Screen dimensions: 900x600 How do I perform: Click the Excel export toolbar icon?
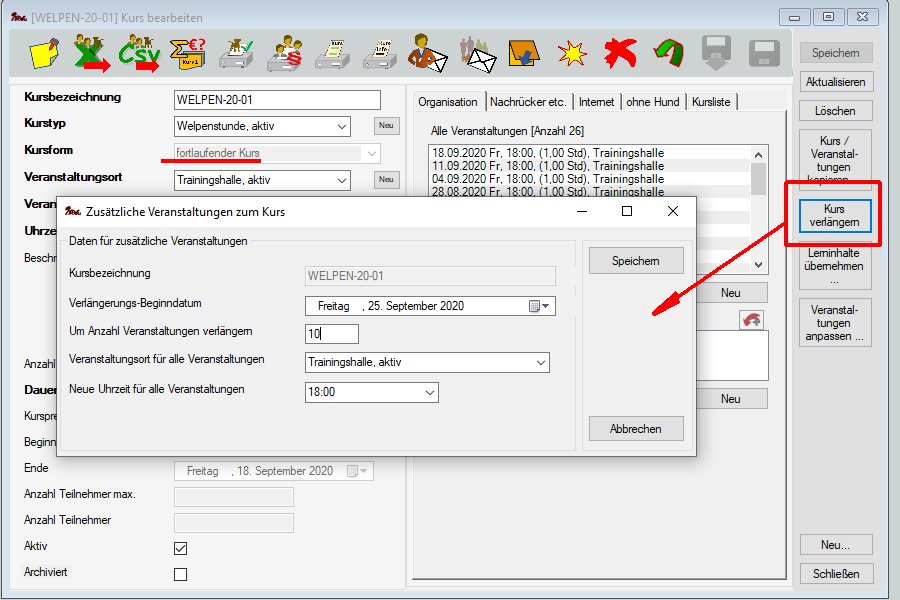pyautogui.click(x=93, y=53)
